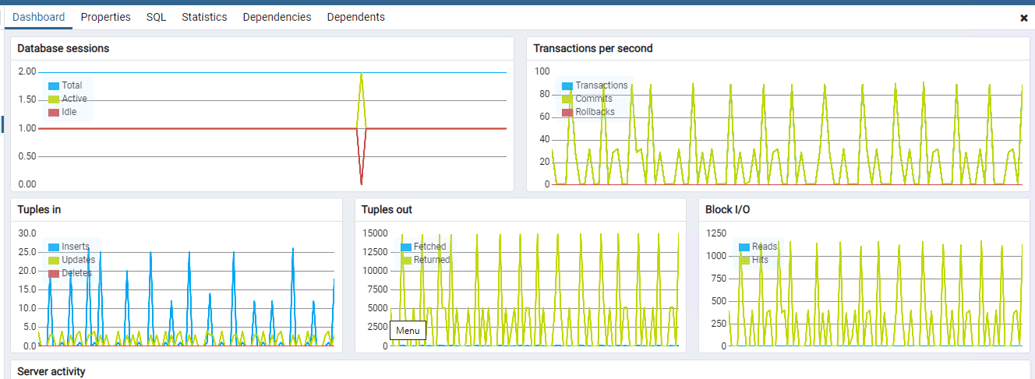This screenshot has width=1035, height=379.
Task: View the Statistics tab
Action: click(x=205, y=17)
